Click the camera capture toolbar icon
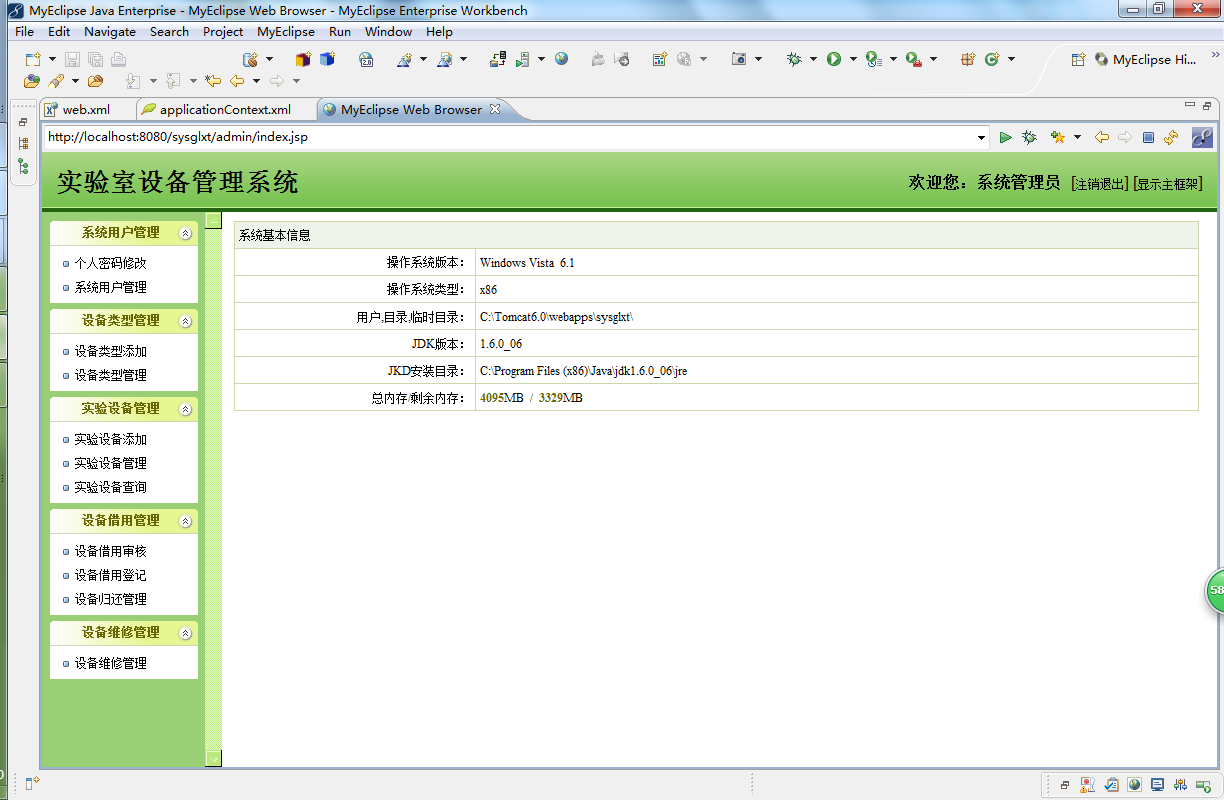 (x=739, y=60)
